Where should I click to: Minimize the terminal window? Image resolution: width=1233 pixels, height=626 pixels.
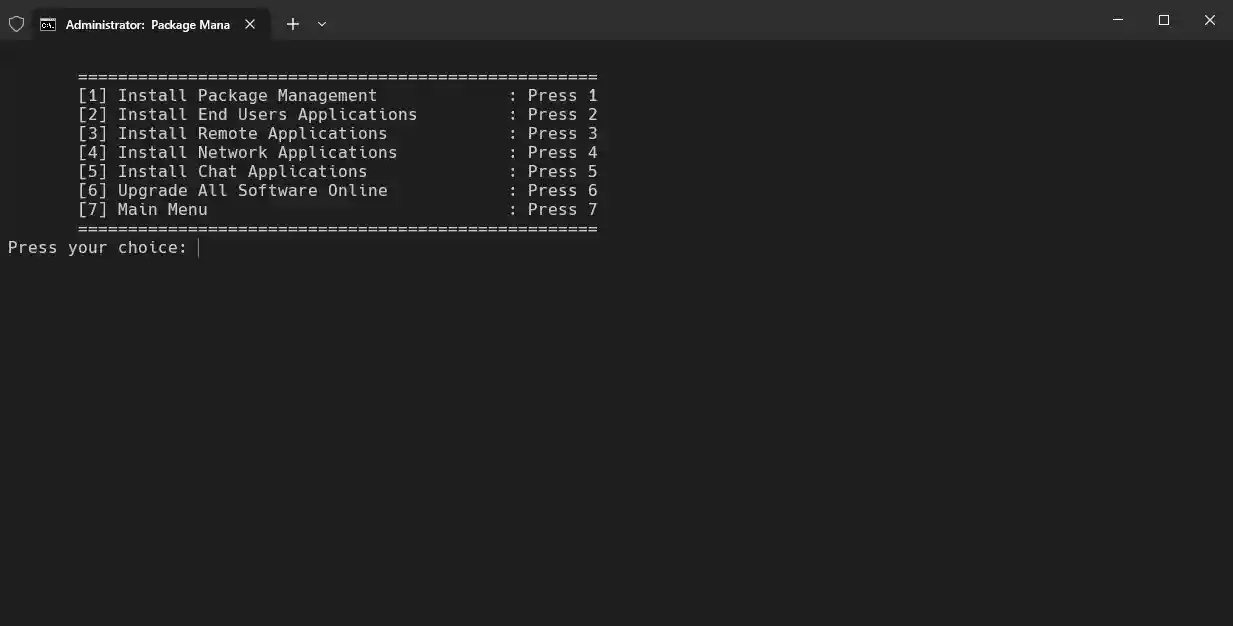click(x=1117, y=19)
